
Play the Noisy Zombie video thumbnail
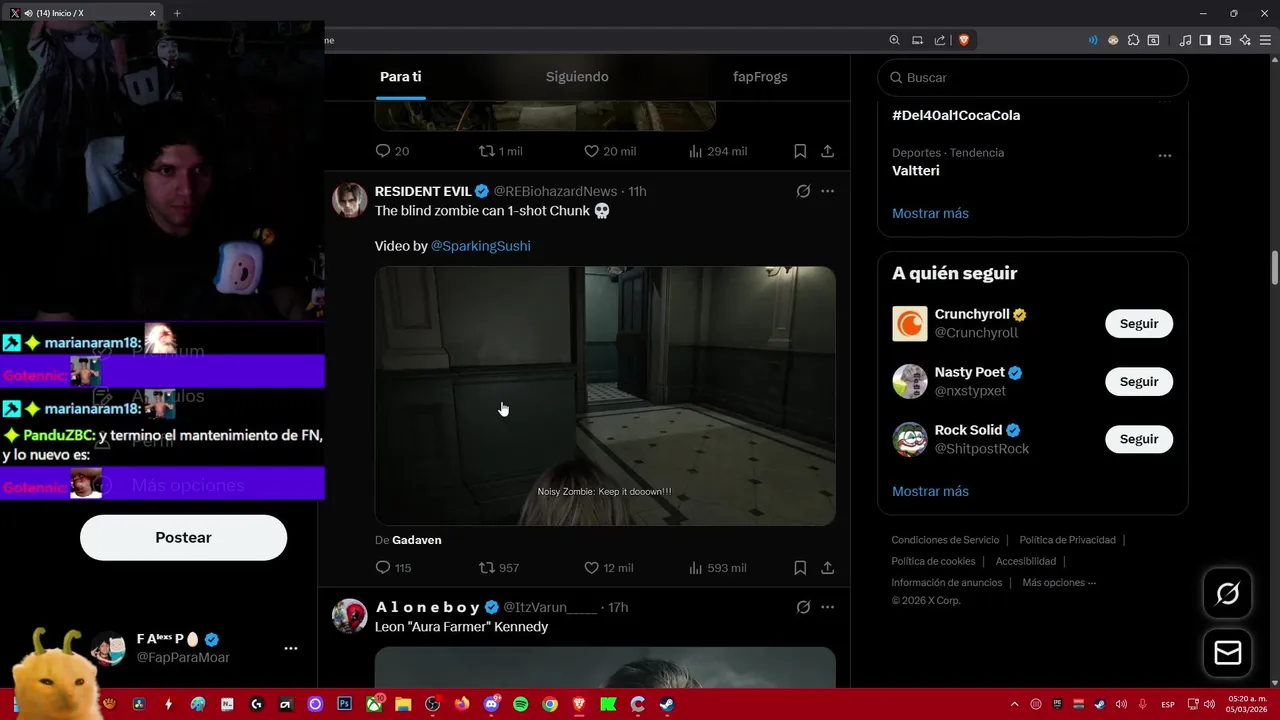click(x=605, y=396)
